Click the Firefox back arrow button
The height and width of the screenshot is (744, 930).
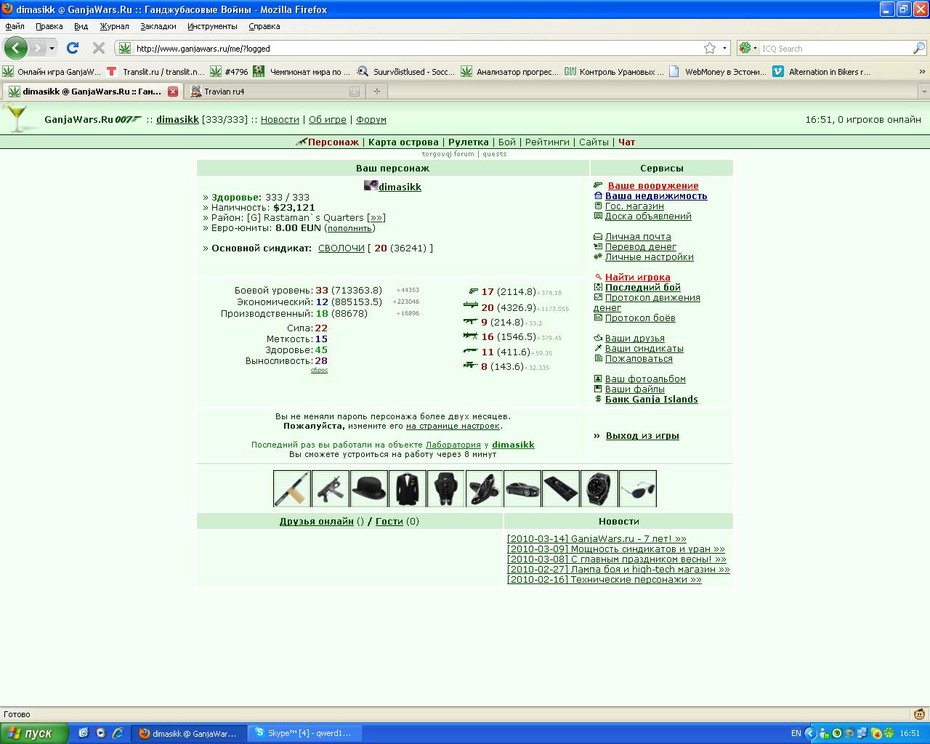tap(16, 48)
